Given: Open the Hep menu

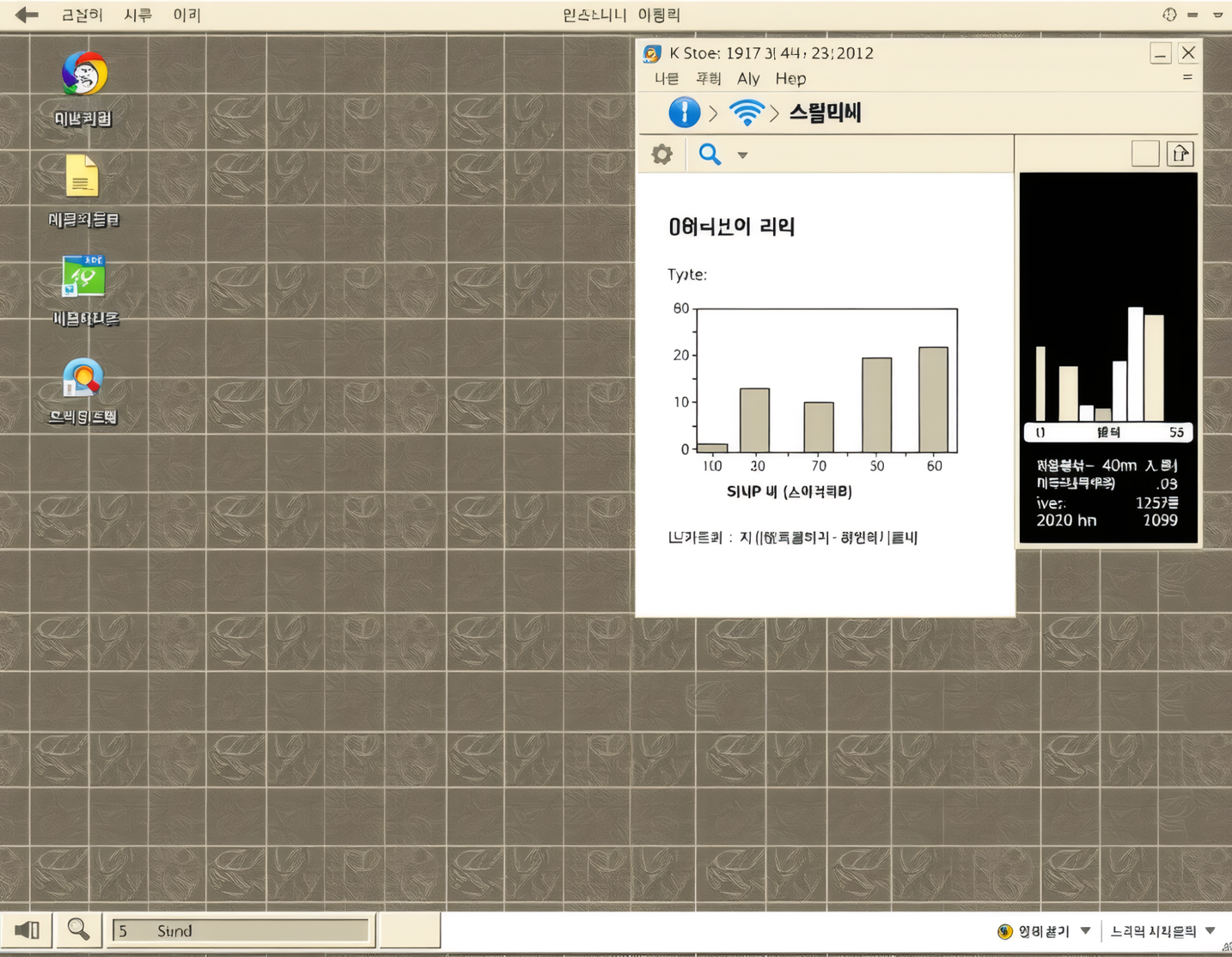Looking at the screenshot, I should coord(790,79).
